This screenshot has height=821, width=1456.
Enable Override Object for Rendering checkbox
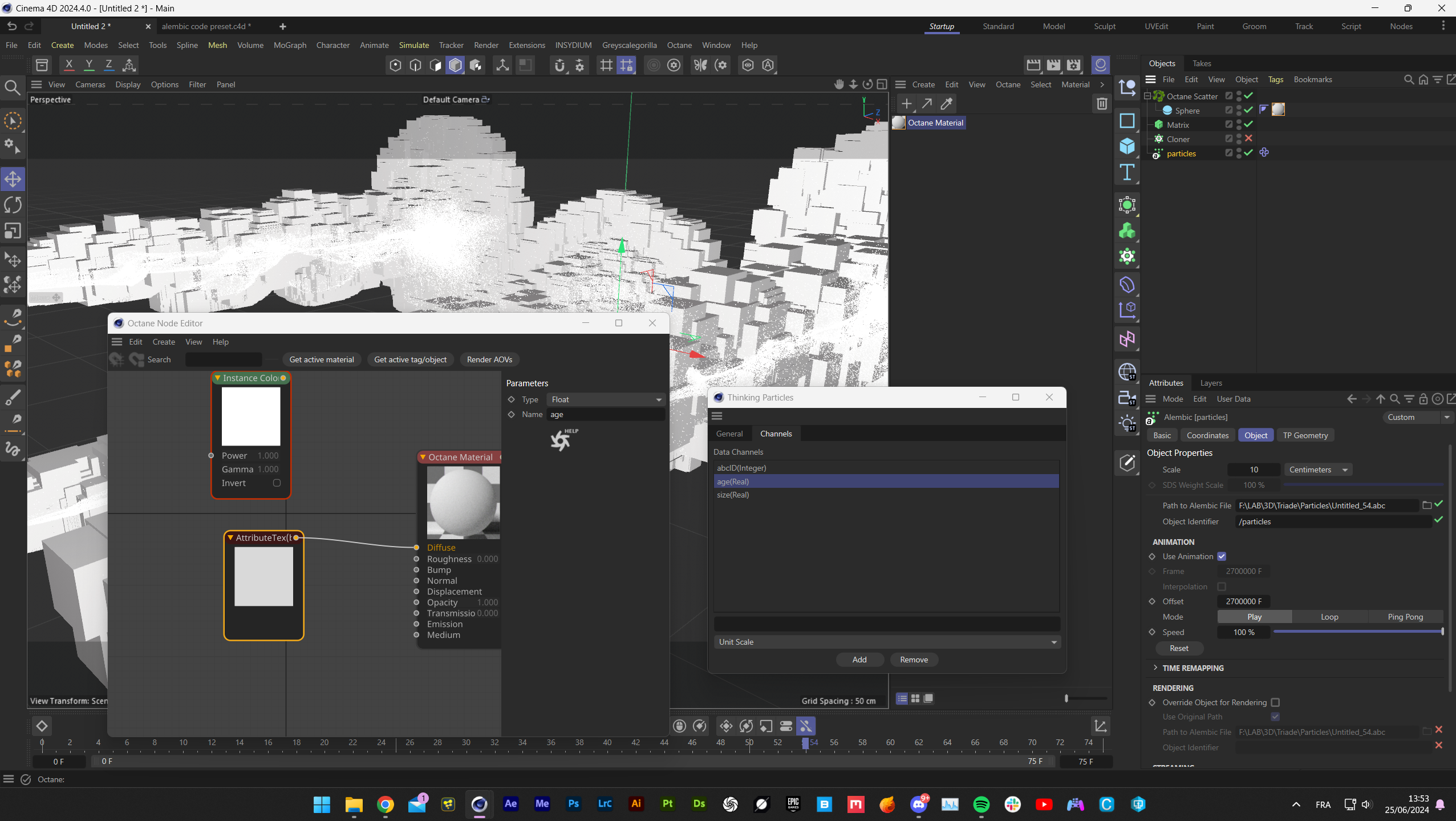[1275, 702]
